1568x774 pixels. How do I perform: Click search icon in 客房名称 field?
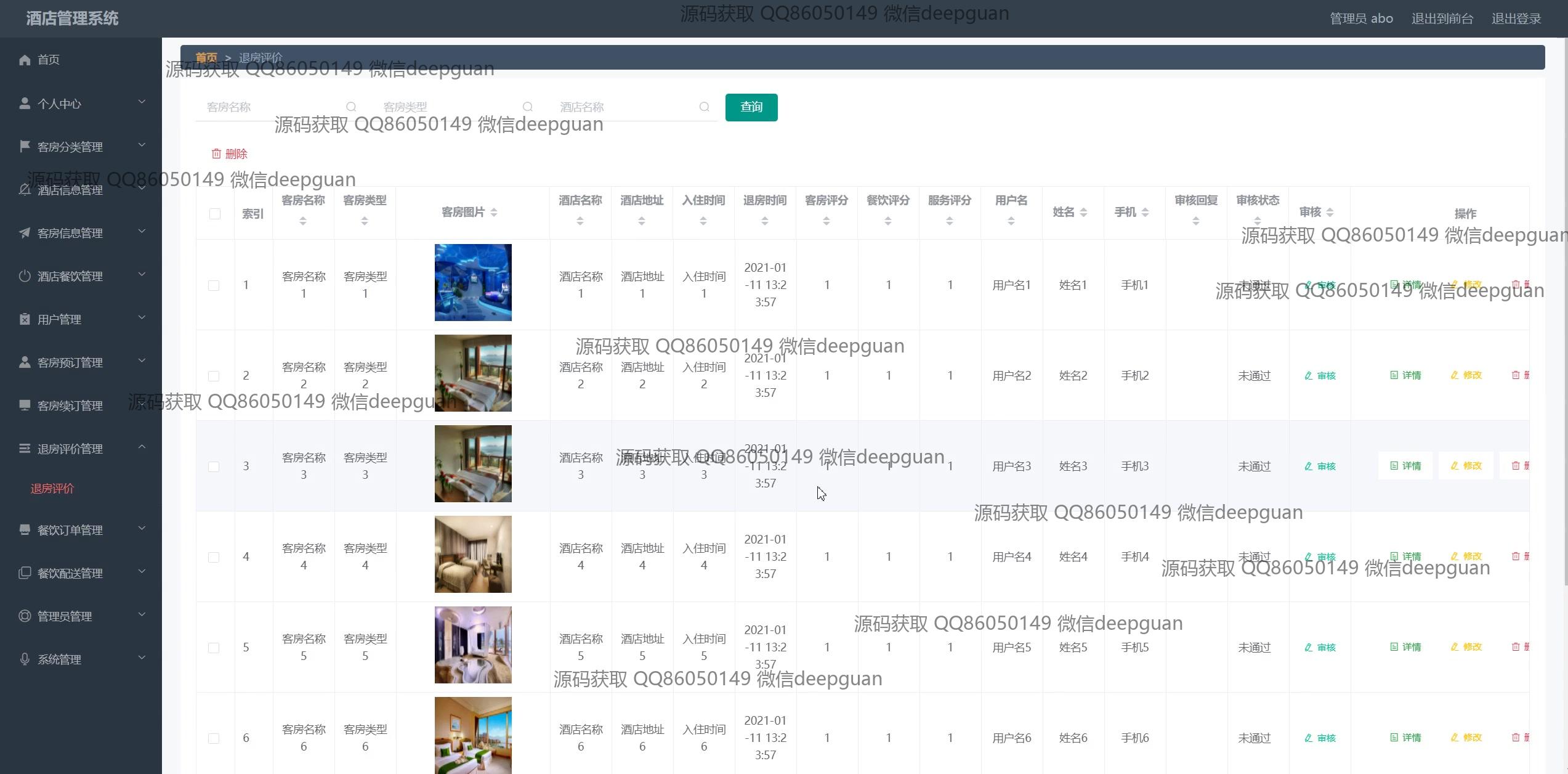351,107
